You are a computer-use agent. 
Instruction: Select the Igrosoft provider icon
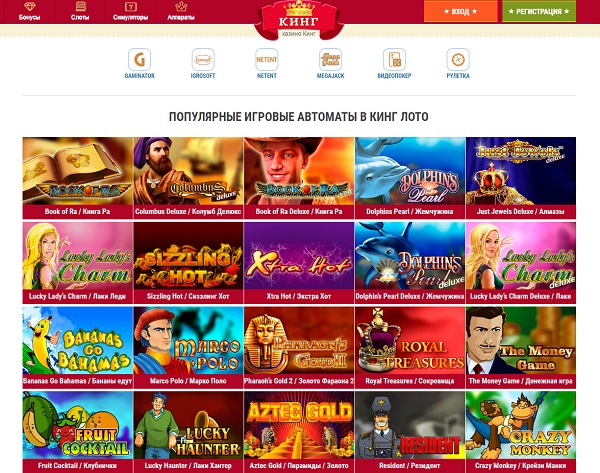[203, 59]
